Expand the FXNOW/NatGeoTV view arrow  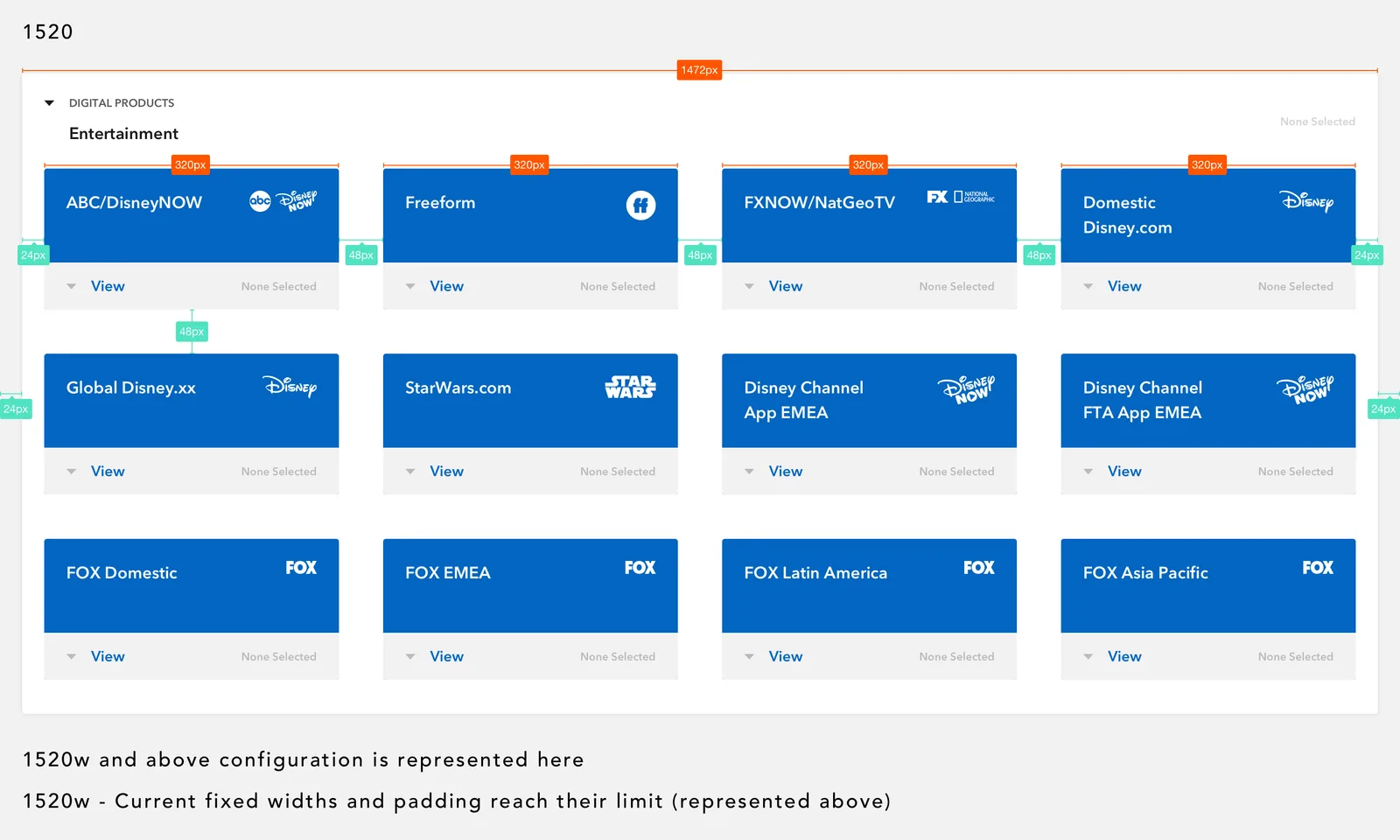tap(749, 286)
